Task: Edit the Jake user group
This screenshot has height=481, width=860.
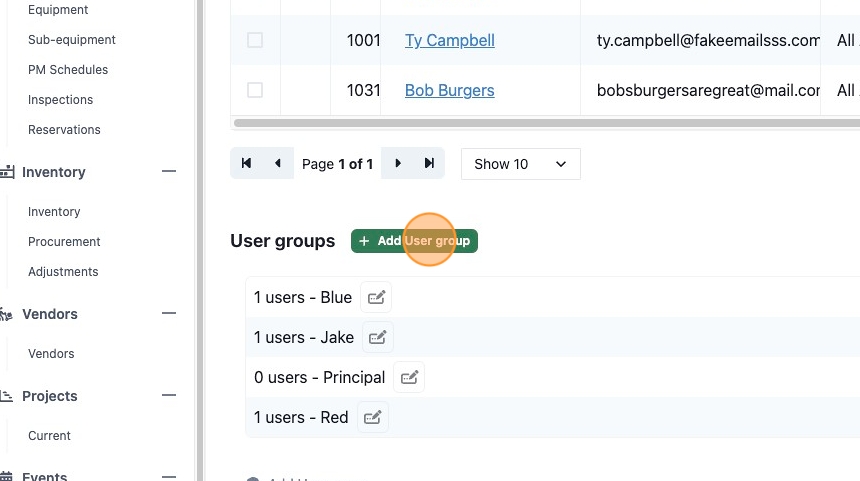Action: pyautogui.click(x=377, y=337)
